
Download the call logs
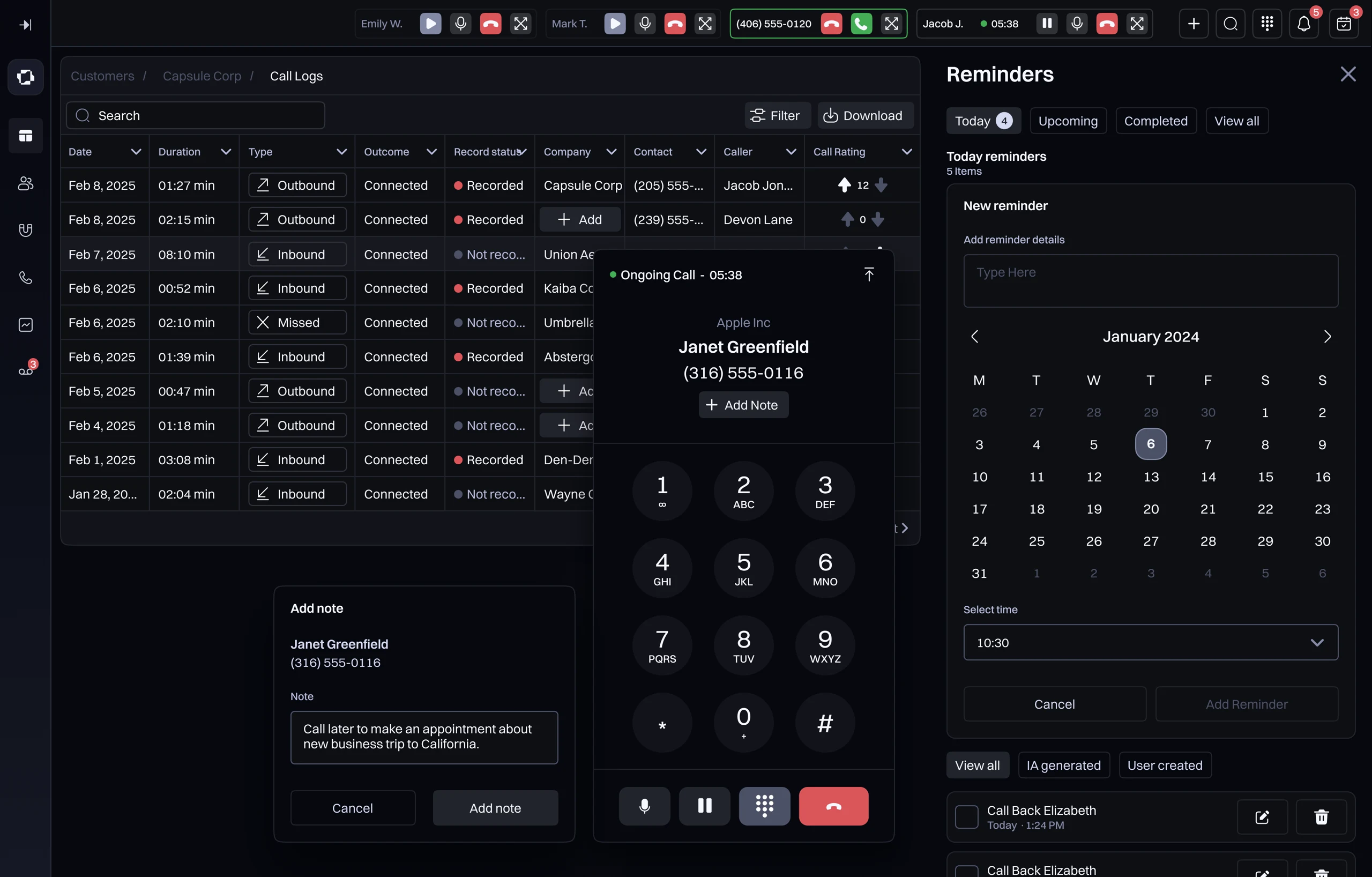pos(865,116)
